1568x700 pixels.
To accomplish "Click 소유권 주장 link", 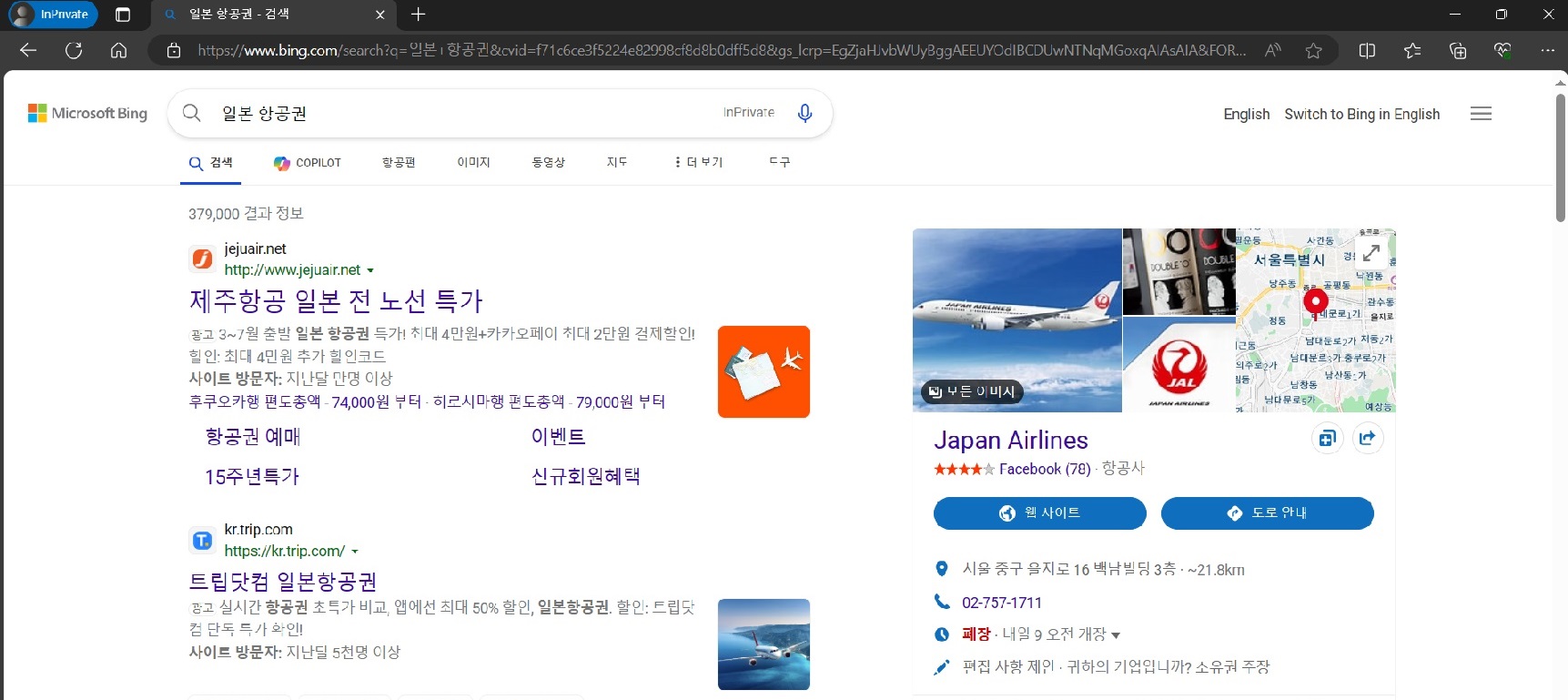I will [1231, 666].
